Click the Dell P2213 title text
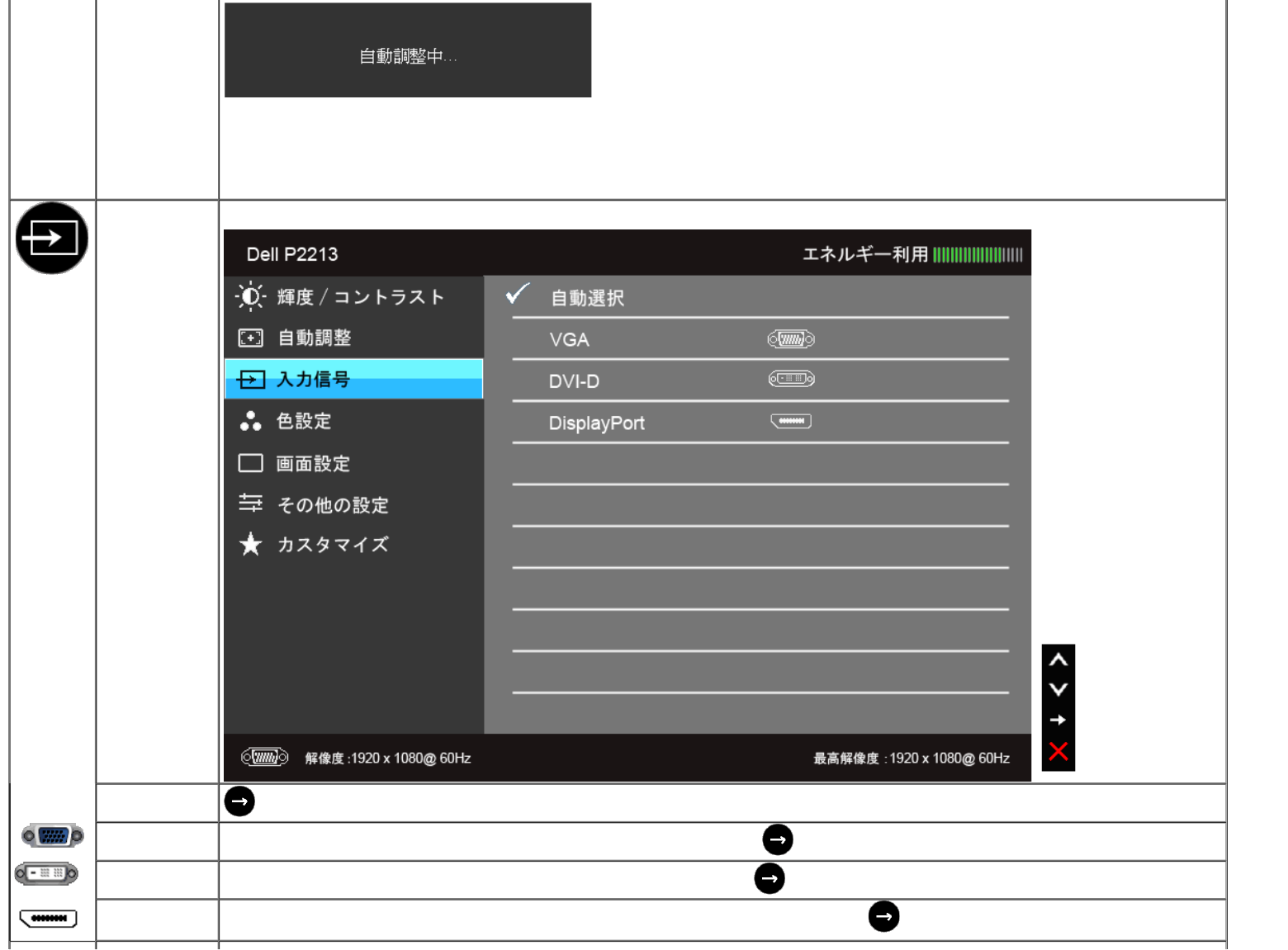Image resolution: width=1288 pixels, height=950 pixels. coord(292,254)
